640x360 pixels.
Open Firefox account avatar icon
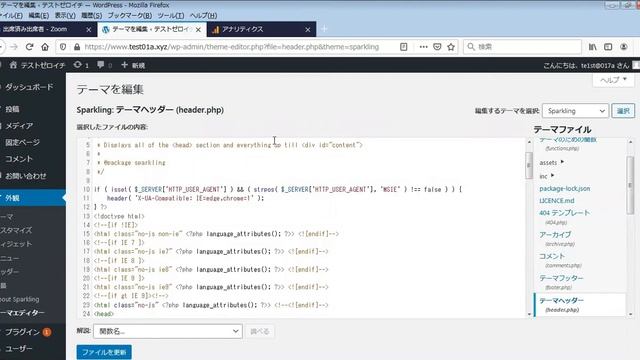[624, 47]
